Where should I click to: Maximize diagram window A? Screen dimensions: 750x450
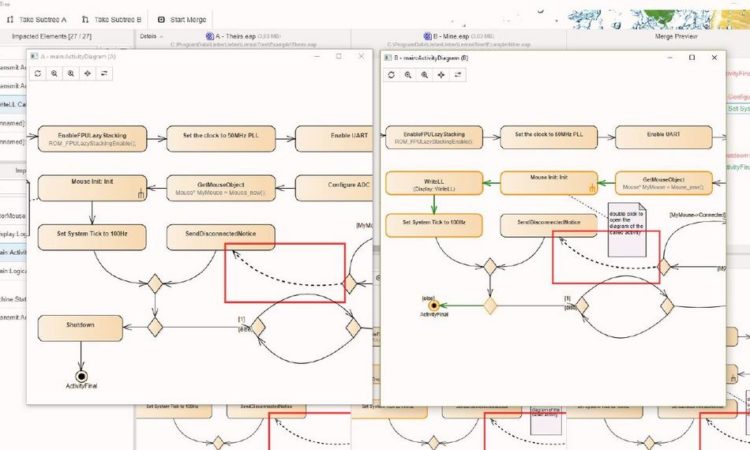339,56
